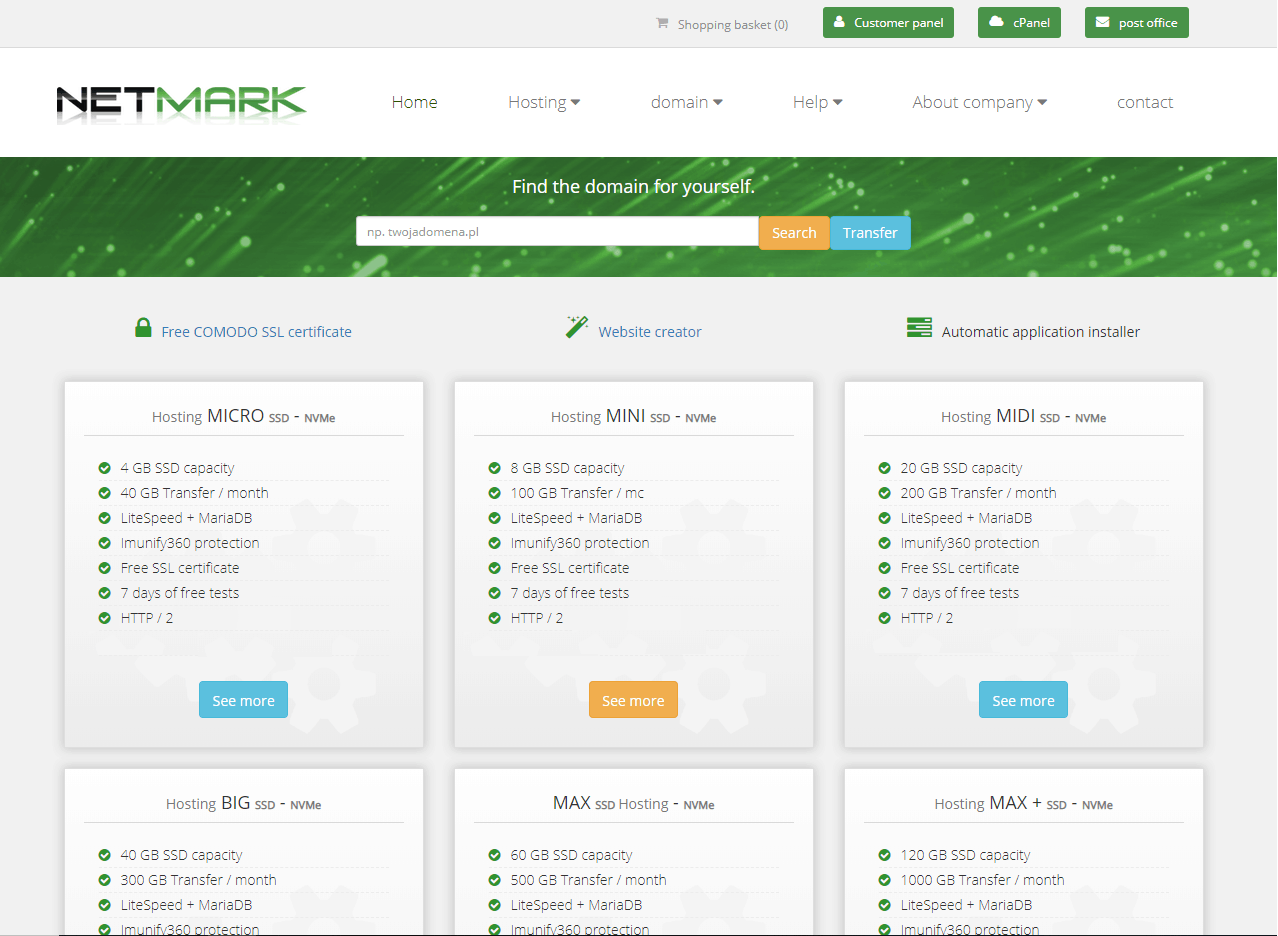Viewport: 1278px width, 936px height.
Task: Open the post office webmail
Action: click(x=1137, y=22)
